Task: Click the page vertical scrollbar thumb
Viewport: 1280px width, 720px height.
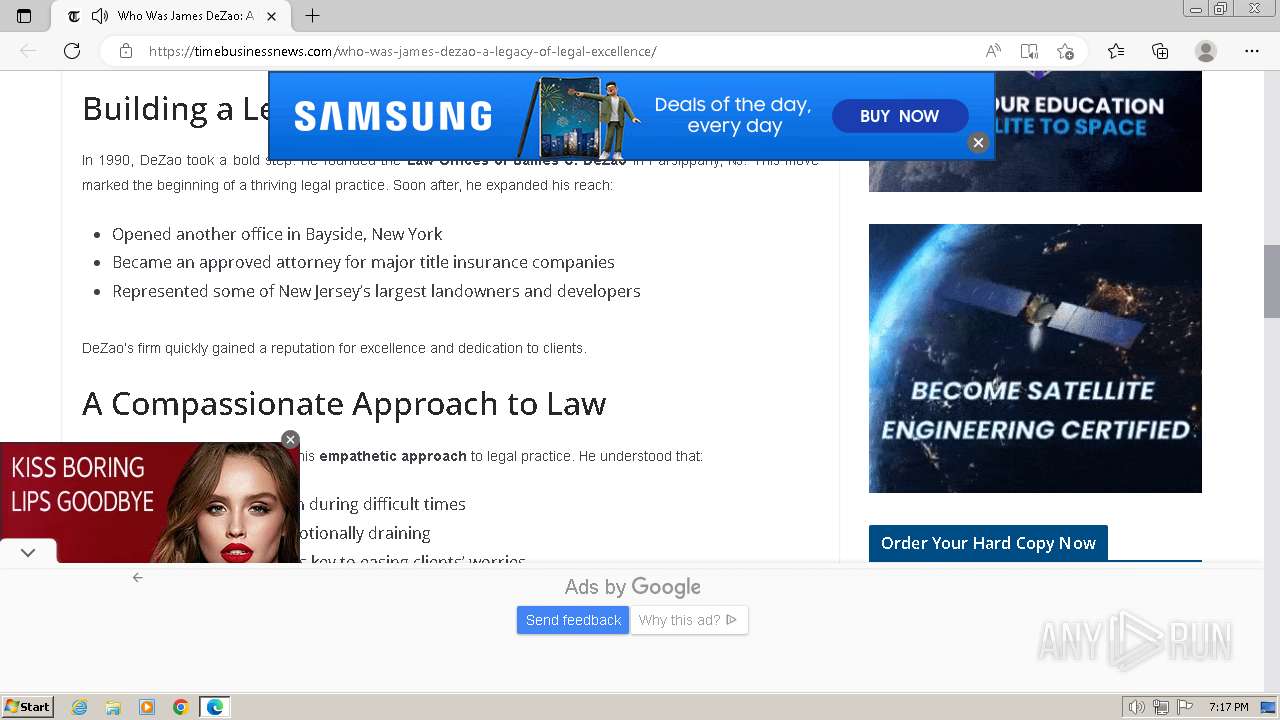Action: click(1271, 281)
